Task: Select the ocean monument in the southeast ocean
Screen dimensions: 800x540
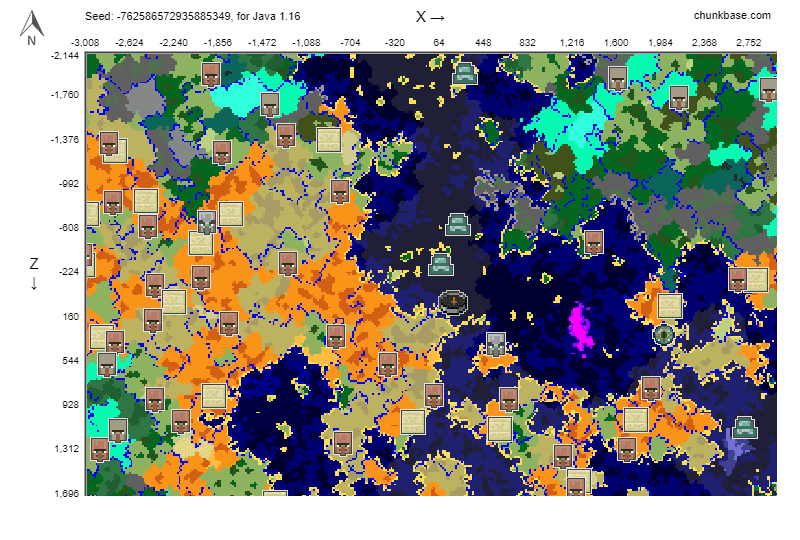Action: pos(743,427)
